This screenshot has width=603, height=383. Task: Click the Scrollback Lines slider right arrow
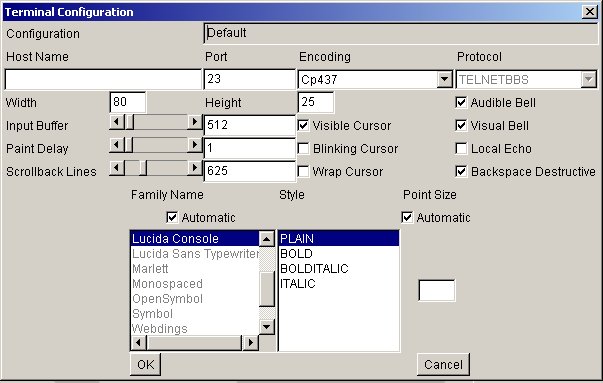tap(195, 168)
